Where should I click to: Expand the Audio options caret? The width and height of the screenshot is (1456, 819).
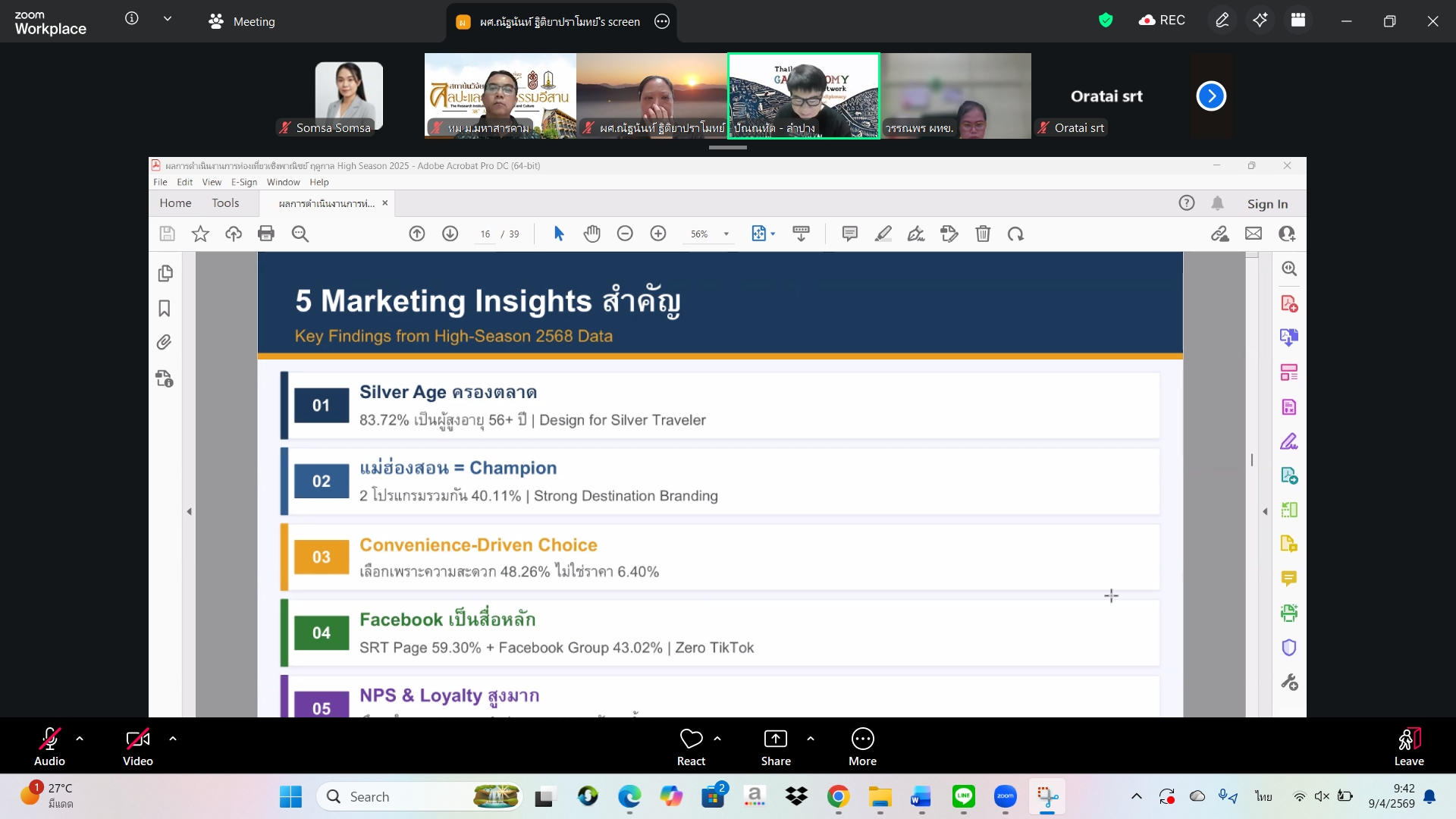pos(80,739)
